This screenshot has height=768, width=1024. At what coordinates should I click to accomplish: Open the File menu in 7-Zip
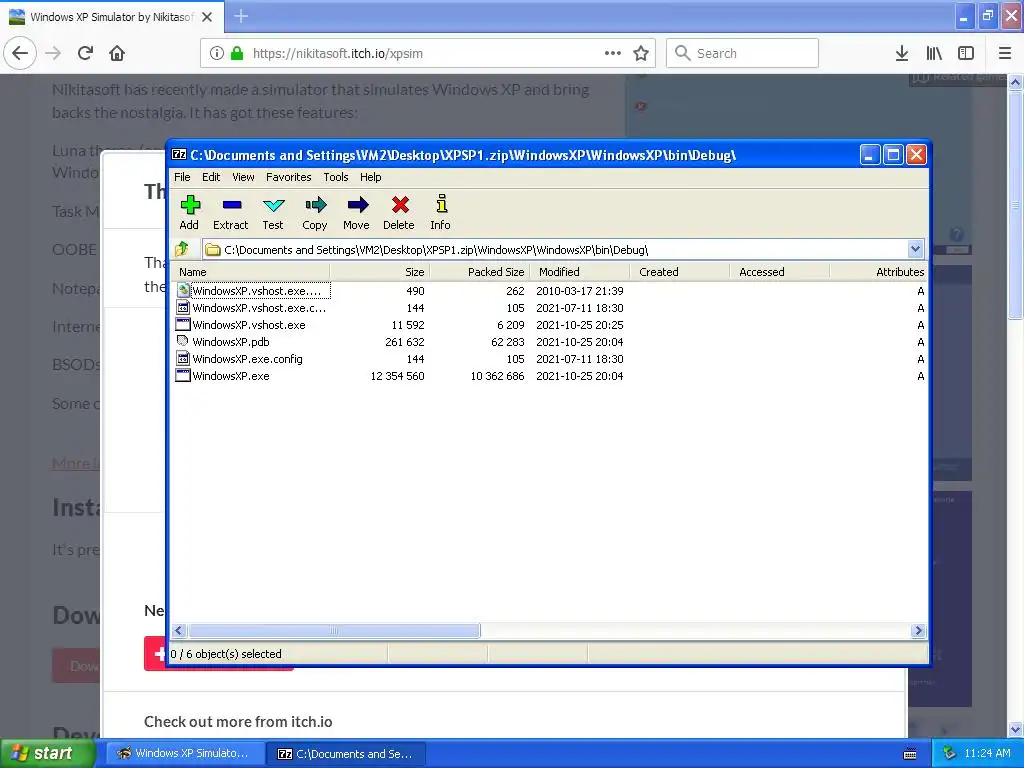point(182,177)
